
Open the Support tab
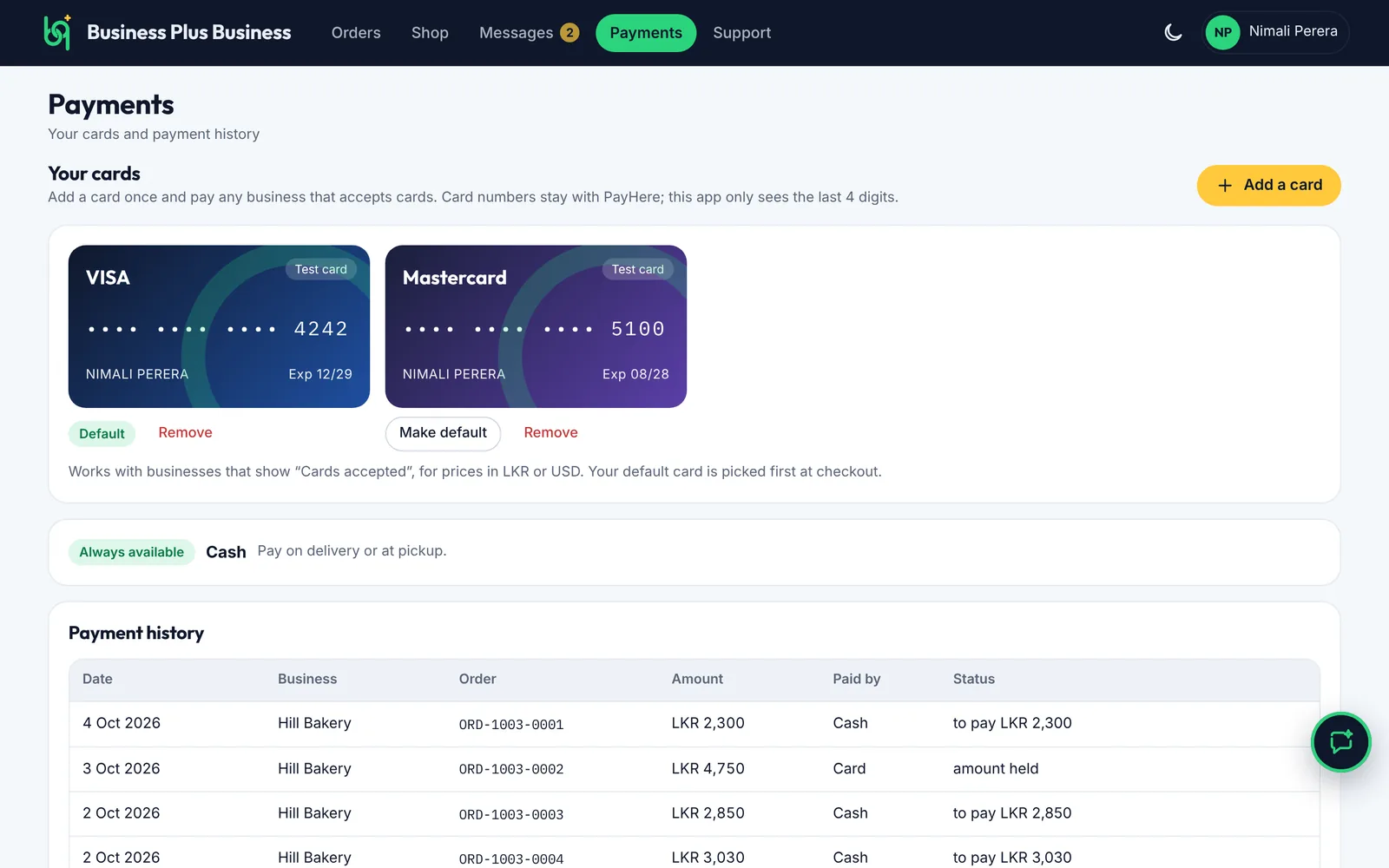[742, 33]
